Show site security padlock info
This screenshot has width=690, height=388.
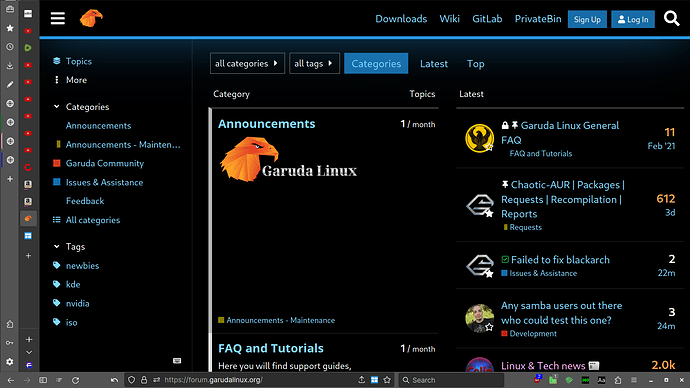point(144,380)
